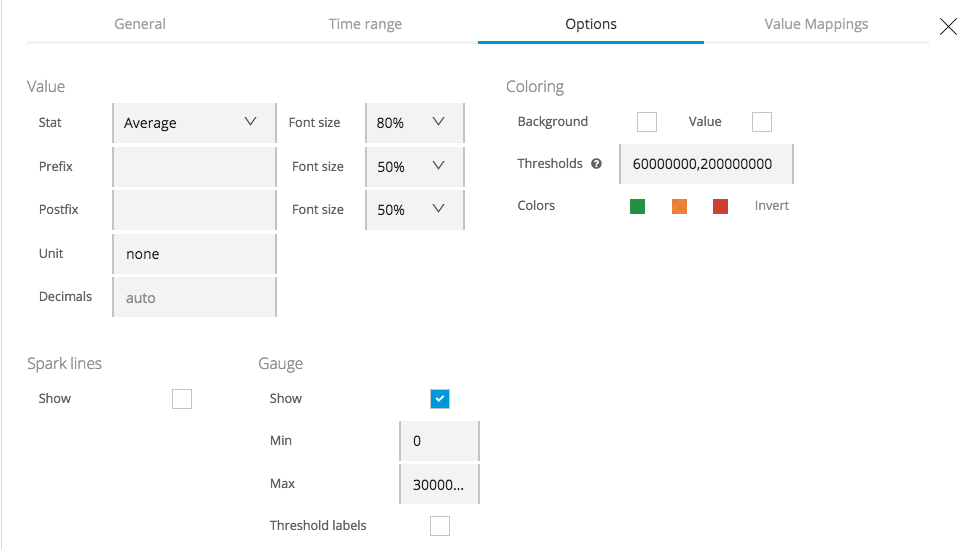Viewport: 973px width, 549px height.
Task: Expand the Prefix font size dropdown
Action: (x=414, y=167)
